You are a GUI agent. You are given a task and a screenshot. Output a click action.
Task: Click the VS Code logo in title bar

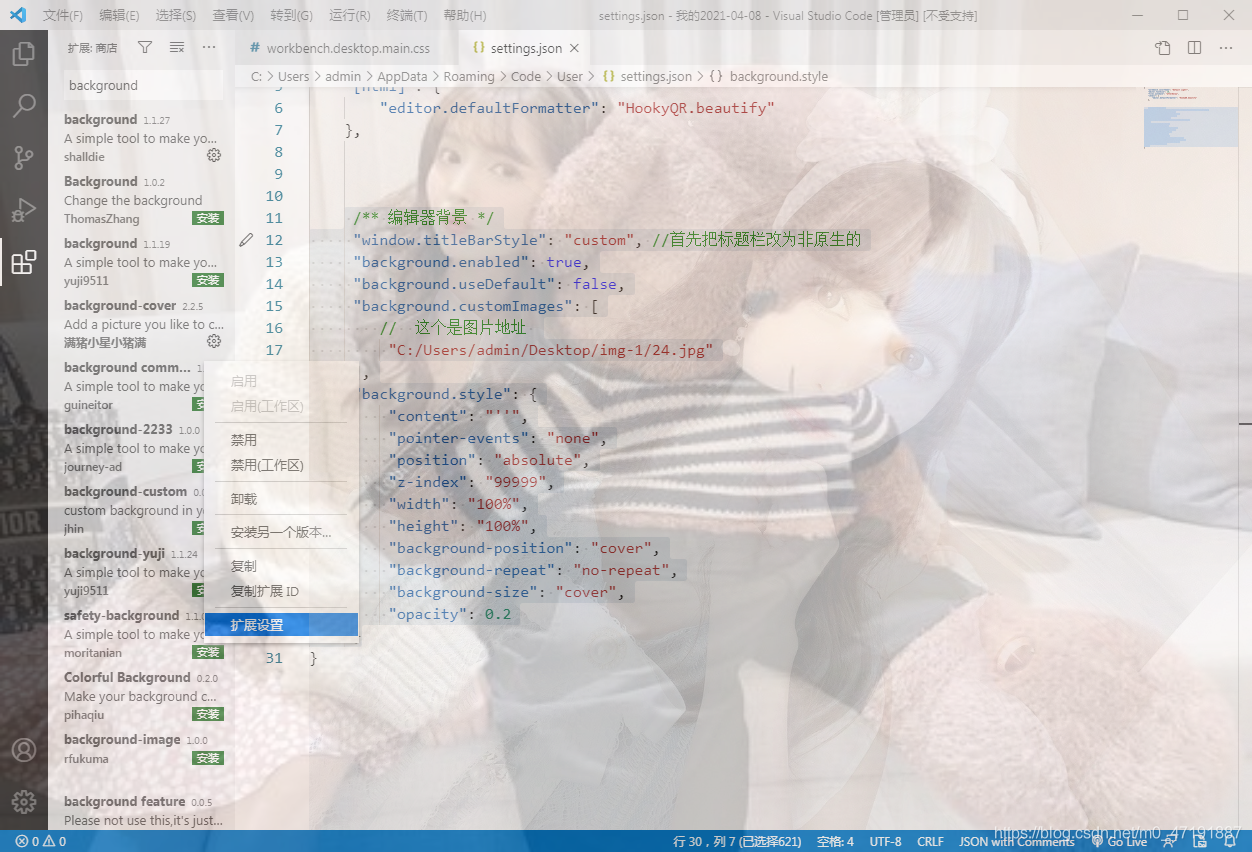[x=17, y=15]
